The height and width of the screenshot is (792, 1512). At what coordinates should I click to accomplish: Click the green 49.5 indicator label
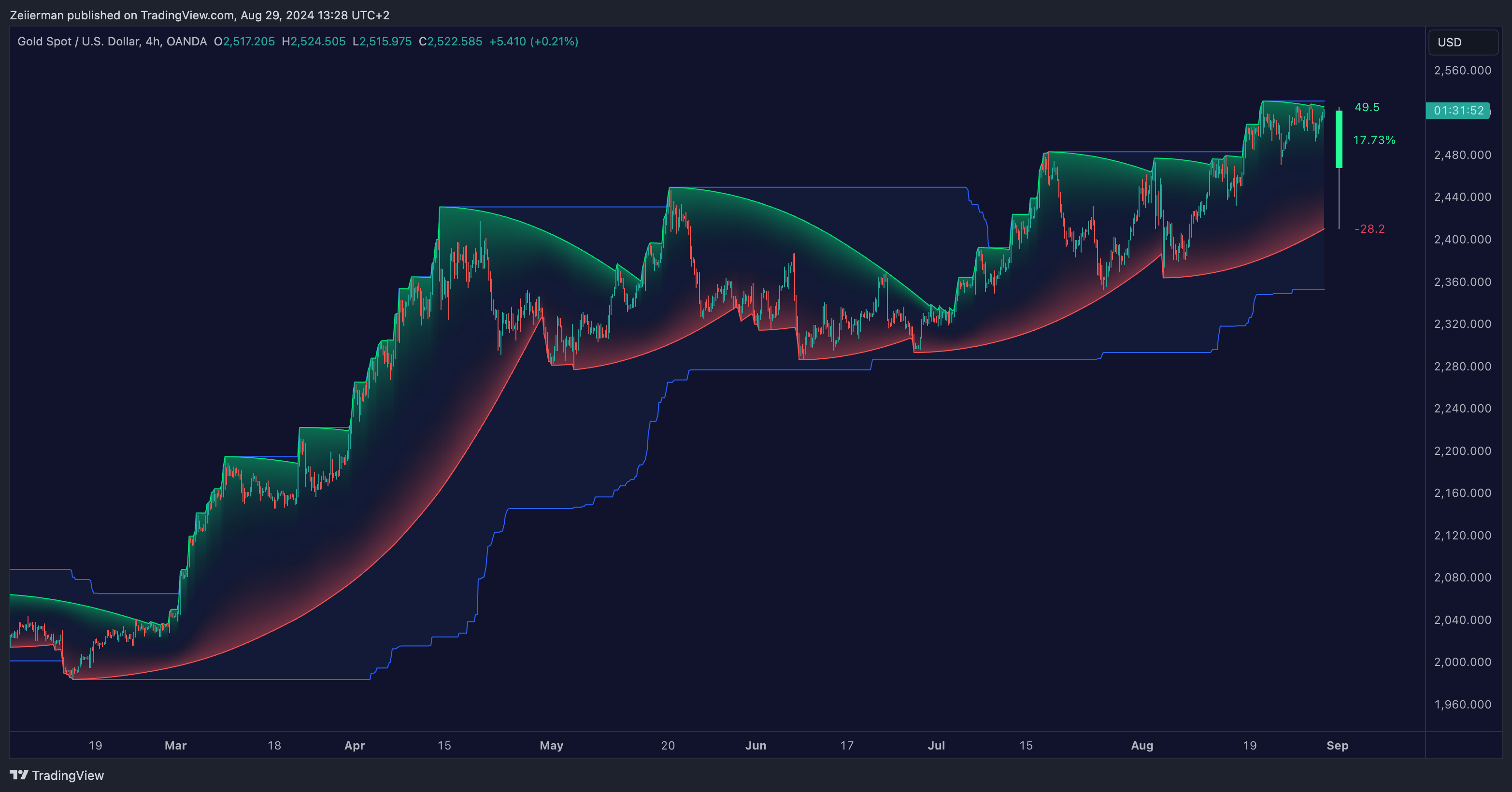coord(1367,107)
